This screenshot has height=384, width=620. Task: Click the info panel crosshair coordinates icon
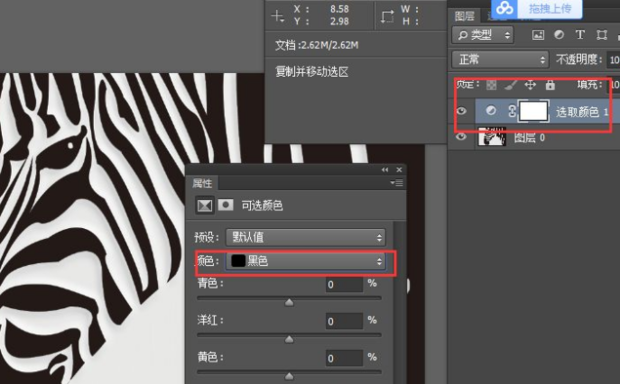pos(278,16)
